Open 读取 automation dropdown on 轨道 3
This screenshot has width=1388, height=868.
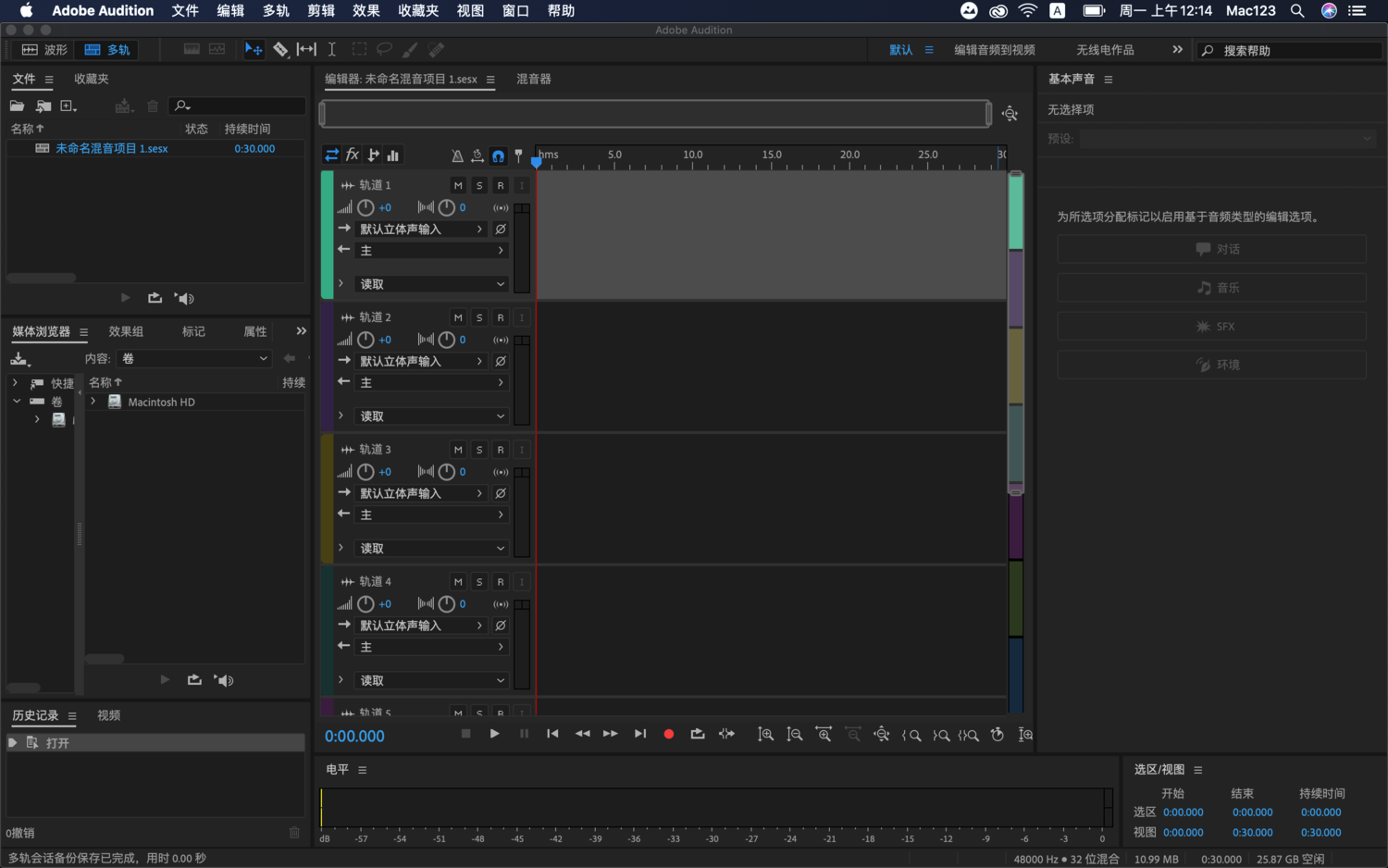(x=432, y=548)
